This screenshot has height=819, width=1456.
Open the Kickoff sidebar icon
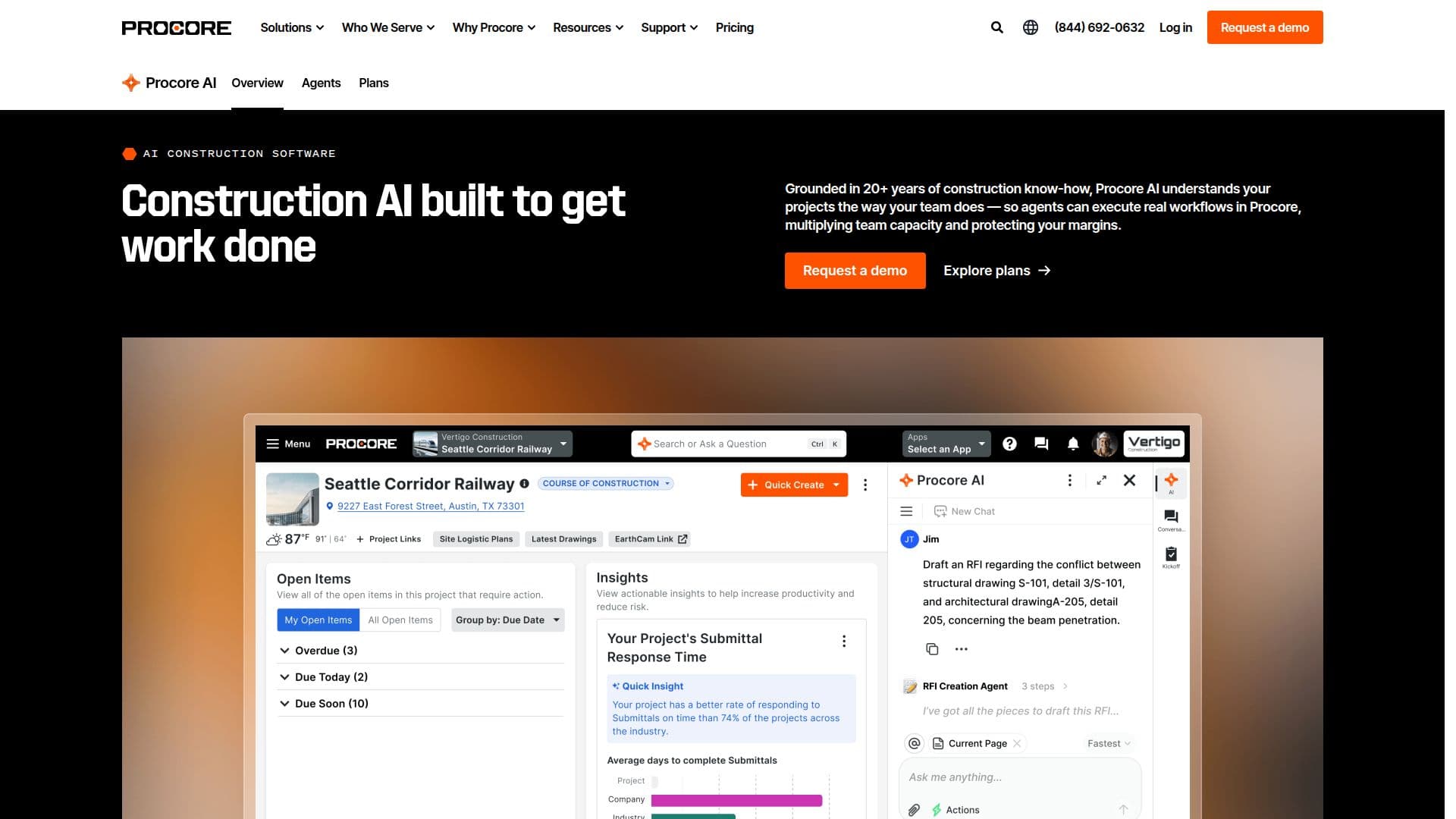click(x=1171, y=557)
